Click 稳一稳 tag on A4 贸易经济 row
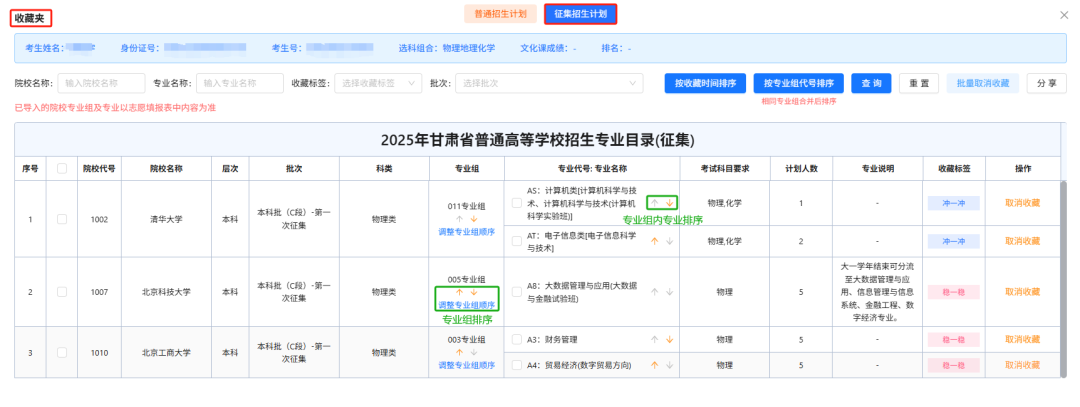Image resolution: width=1080 pixels, height=407 pixels. pyautogui.click(x=953, y=365)
